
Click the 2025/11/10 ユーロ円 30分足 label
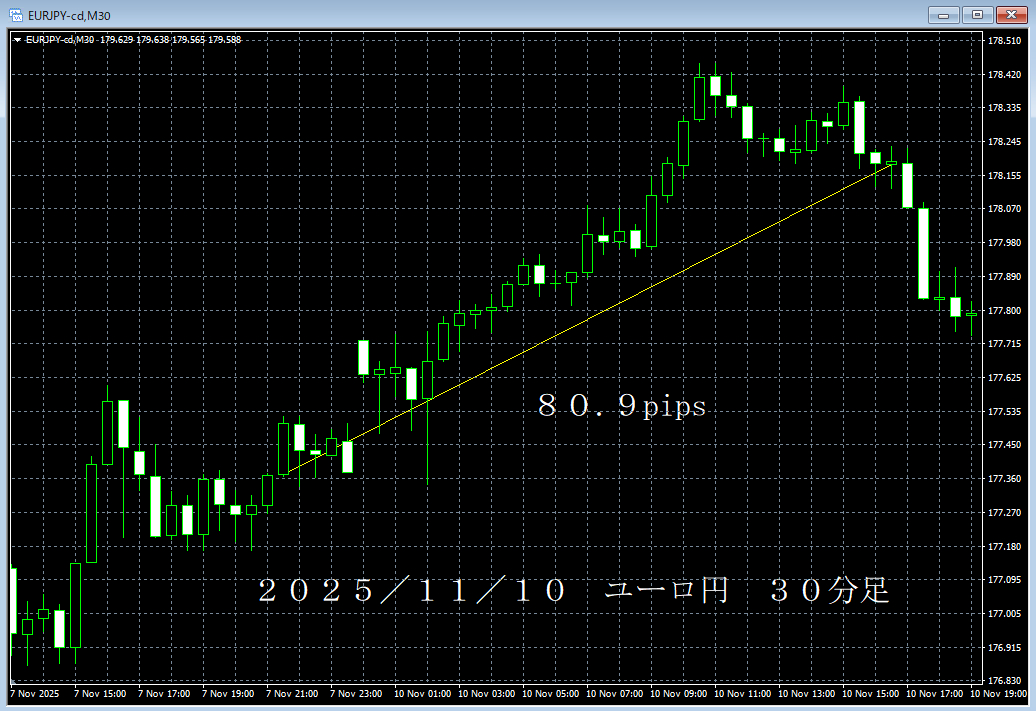(x=573, y=590)
